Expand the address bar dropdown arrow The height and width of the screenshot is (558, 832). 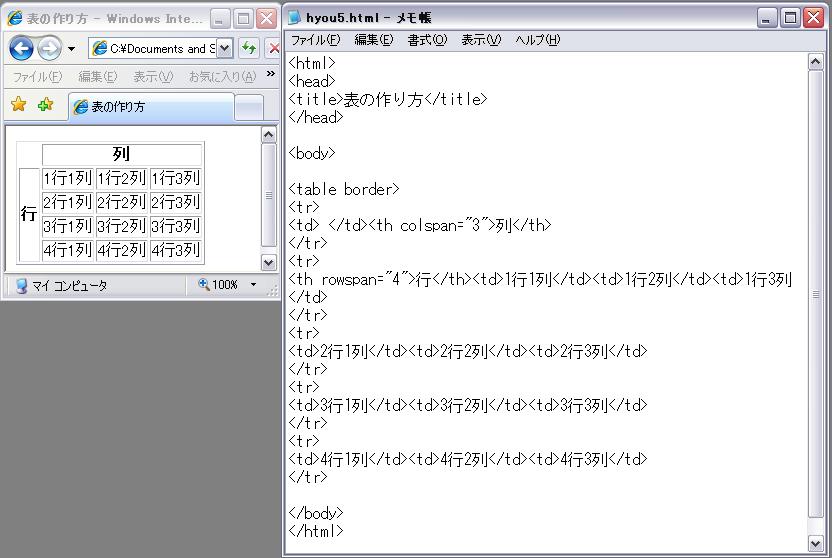(224, 49)
